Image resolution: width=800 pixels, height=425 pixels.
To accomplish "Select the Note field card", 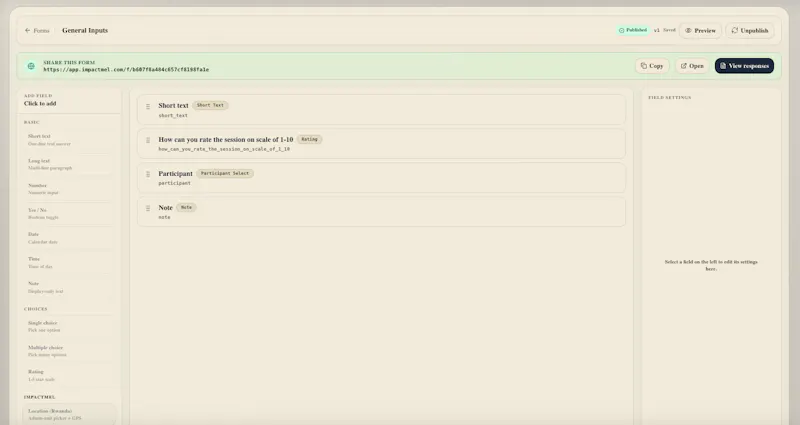I will 381,212.
